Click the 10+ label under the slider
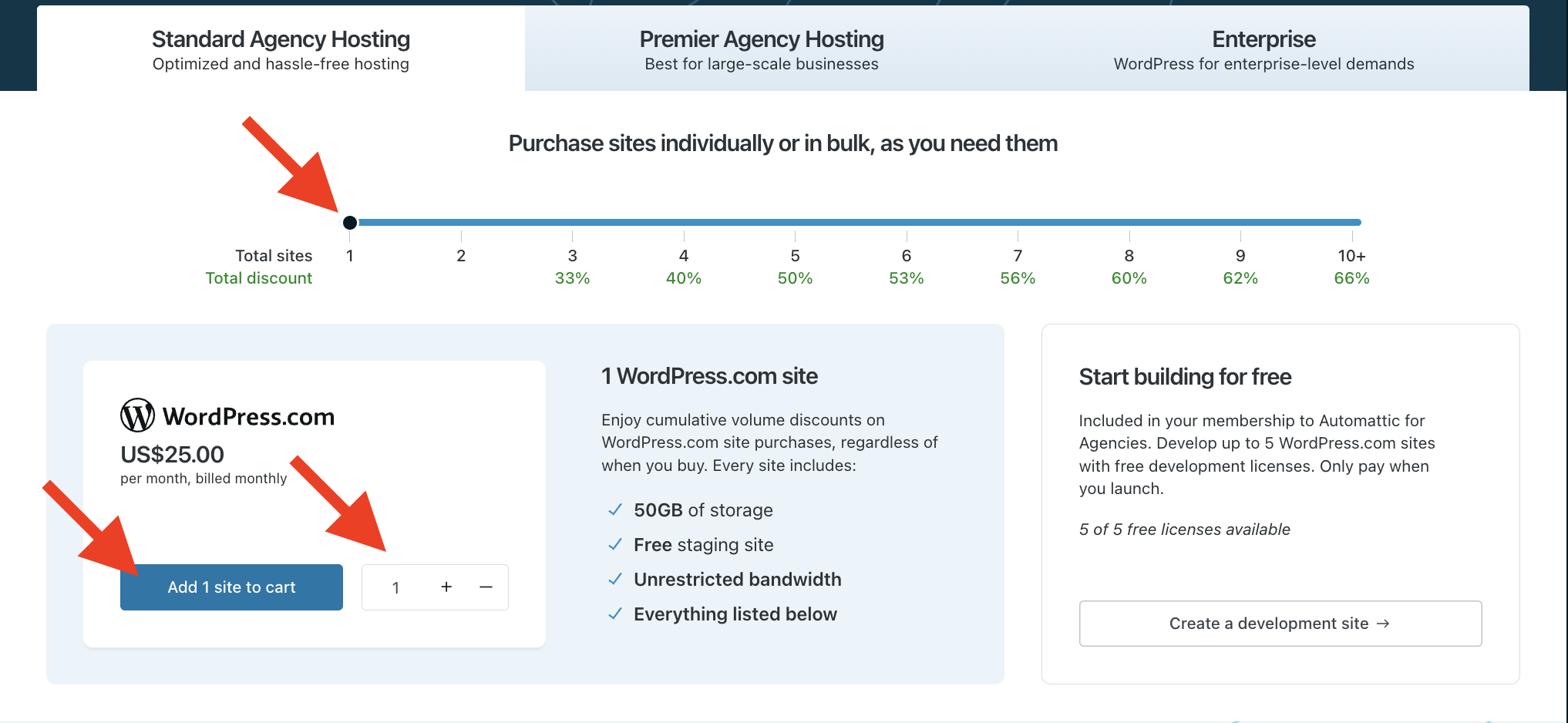Image resolution: width=1568 pixels, height=723 pixels. coord(1351,255)
